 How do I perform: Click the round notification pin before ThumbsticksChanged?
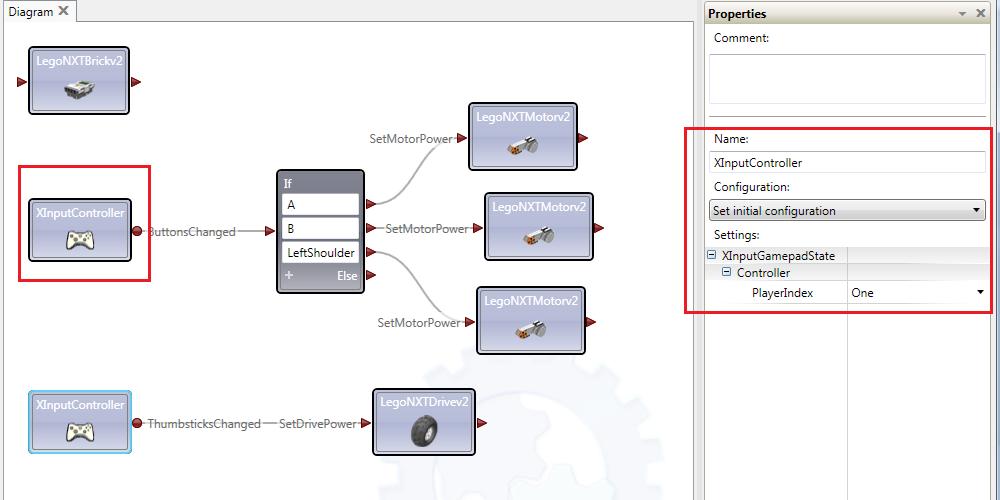click(x=137, y=423)
